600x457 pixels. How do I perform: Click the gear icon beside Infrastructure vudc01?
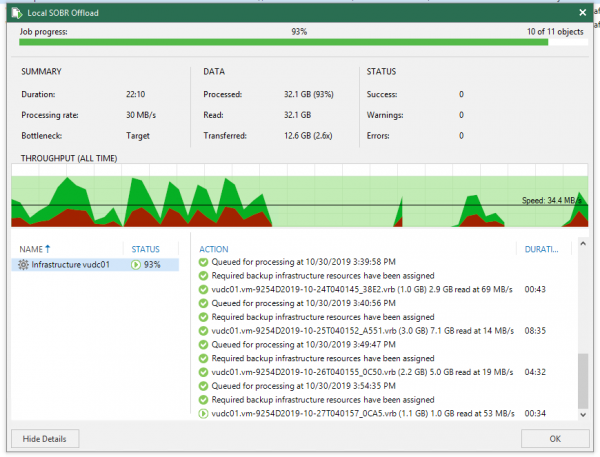[24, 265]
